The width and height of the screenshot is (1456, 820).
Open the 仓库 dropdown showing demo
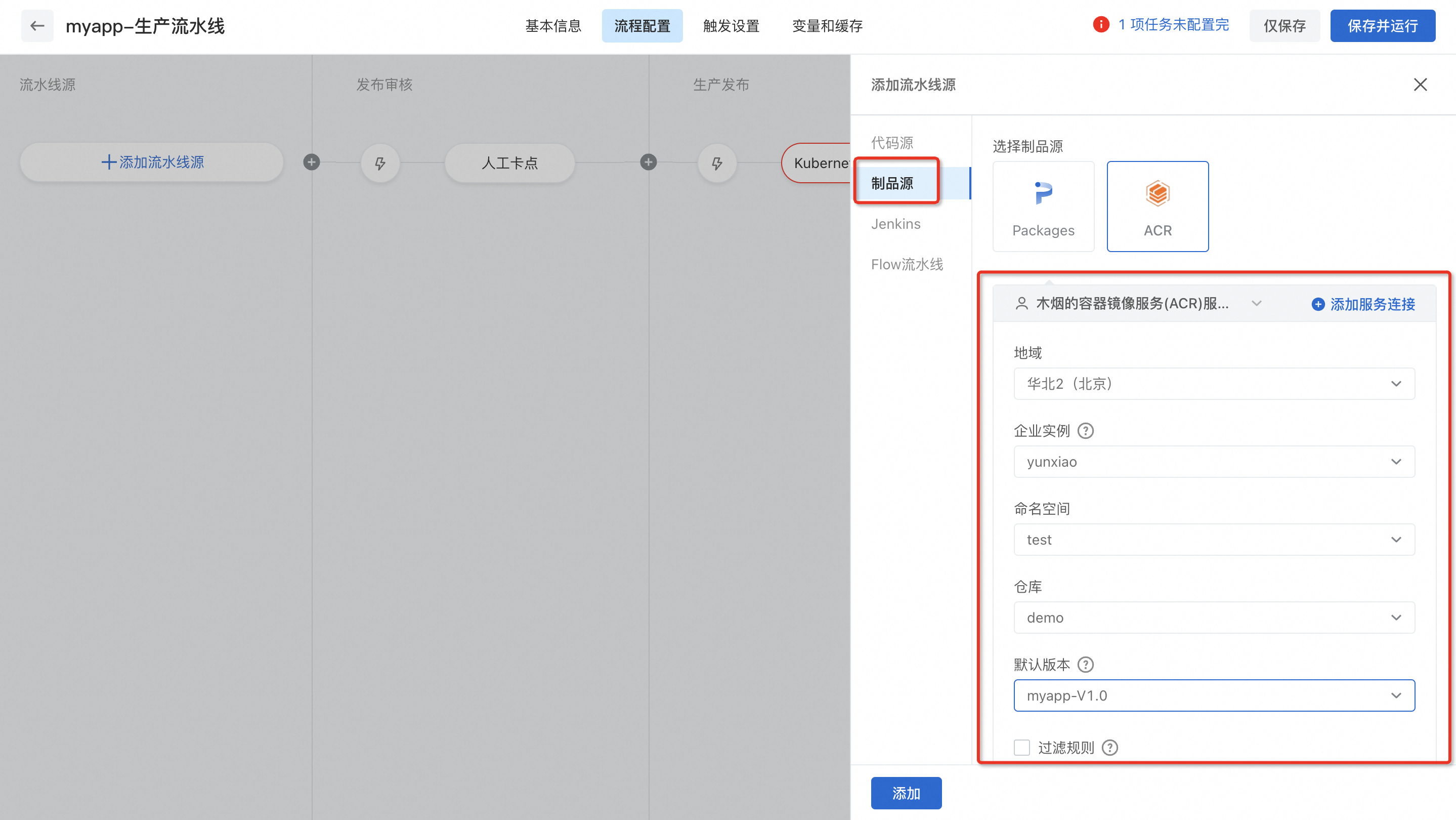(x=1214, y=618)
